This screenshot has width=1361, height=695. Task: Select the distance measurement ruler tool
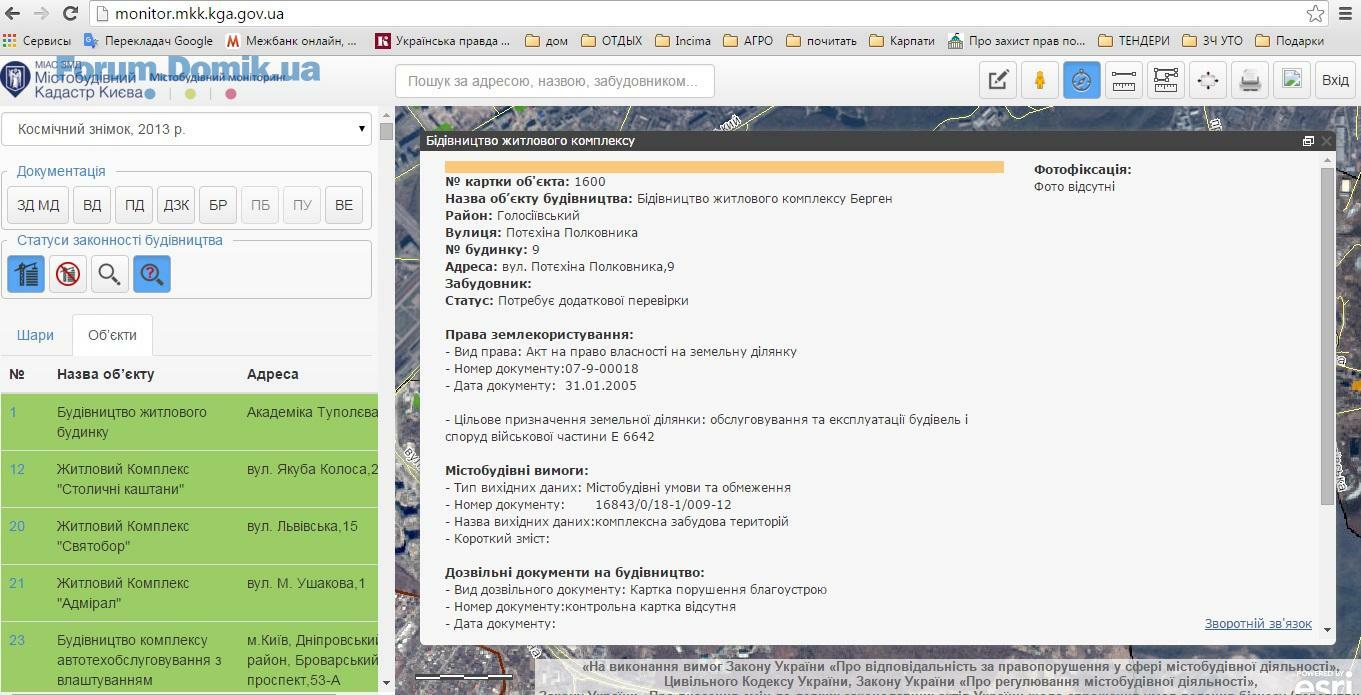click(1123, 80)
